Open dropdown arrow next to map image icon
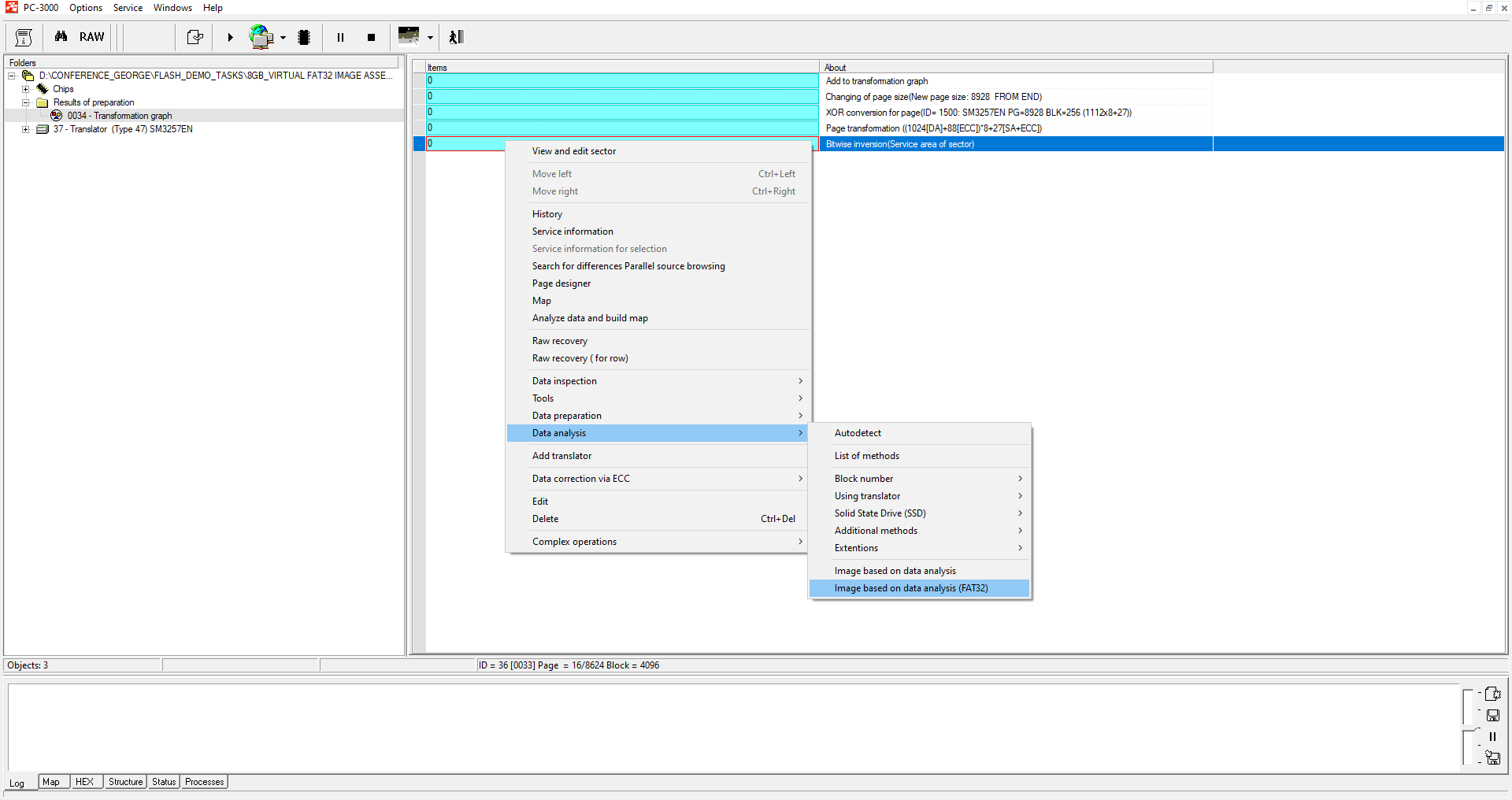This screenshot has width=1512, height=800. click(x=430, y=37)
